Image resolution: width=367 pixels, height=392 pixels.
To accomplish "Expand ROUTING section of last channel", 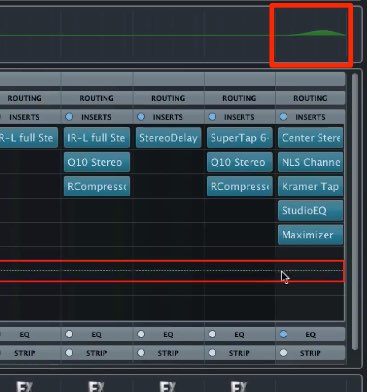I will [x=310, y=98].
